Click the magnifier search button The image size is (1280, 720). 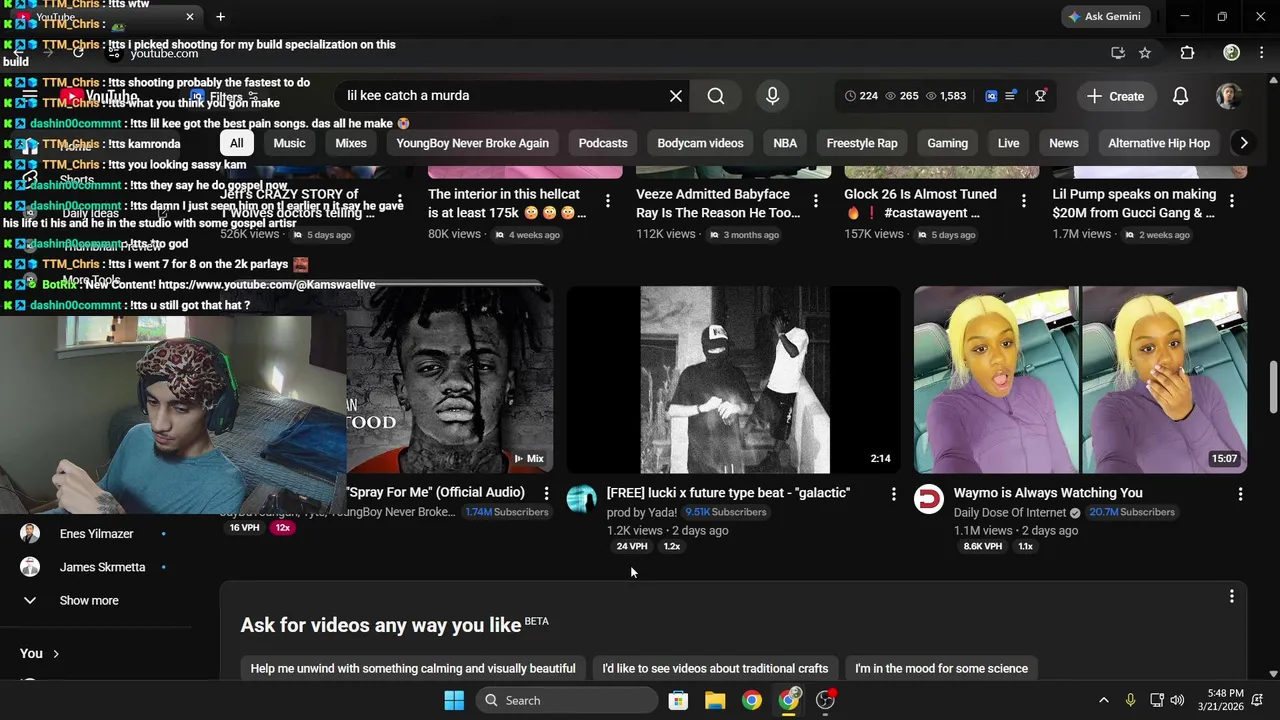716,96
